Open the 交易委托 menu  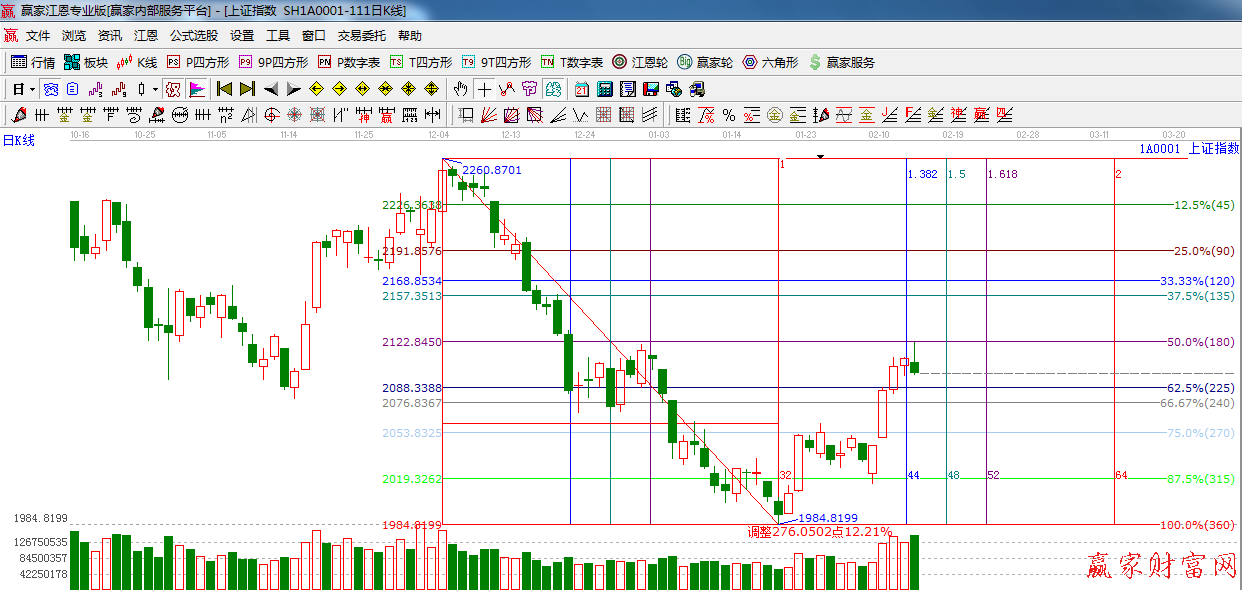tap(361, 36)
